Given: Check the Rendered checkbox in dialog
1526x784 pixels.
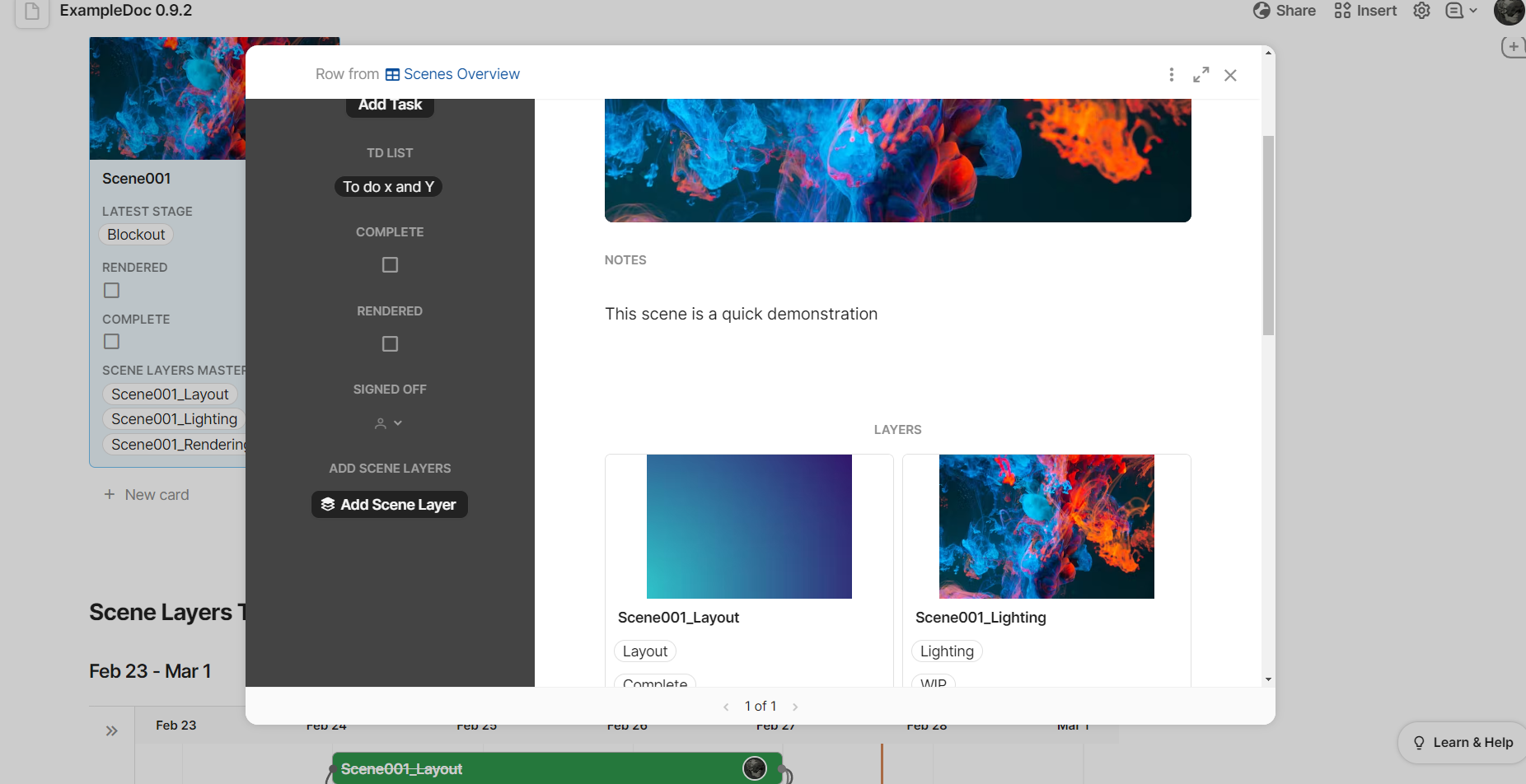Looking at the screenshot, I should pos(390,343).
